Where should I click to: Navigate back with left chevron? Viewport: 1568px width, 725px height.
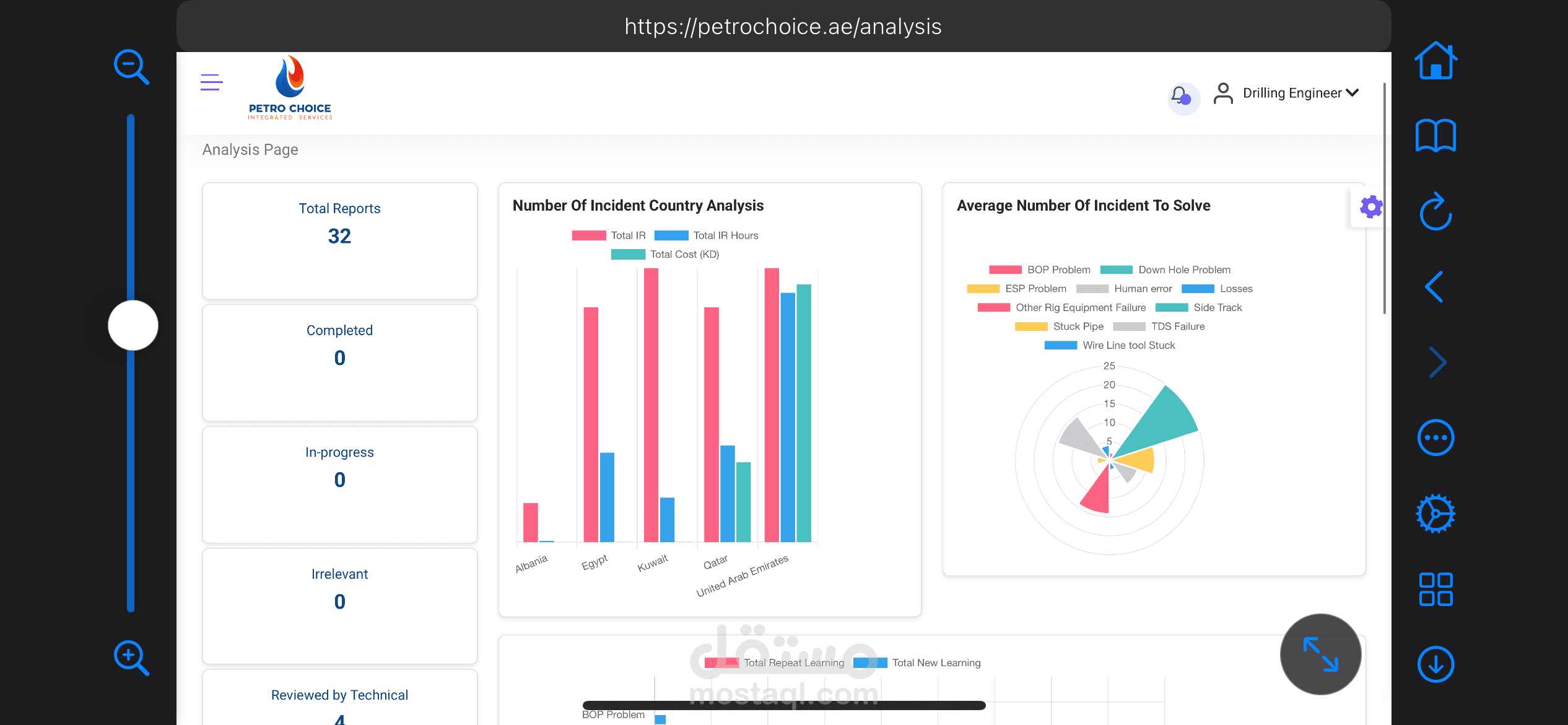point(1434,286)
